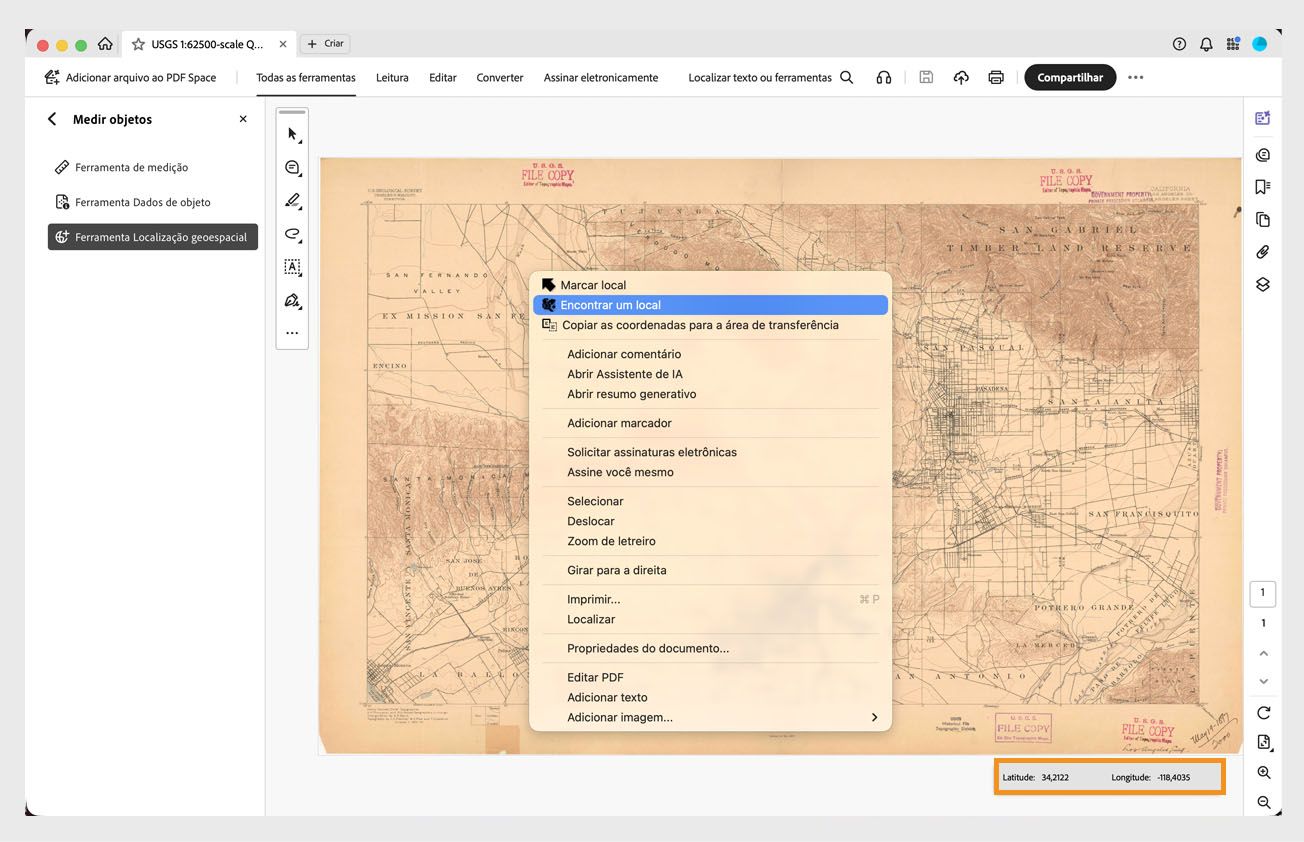
Task: Close the USGS document tab
Action: [283, 44]
